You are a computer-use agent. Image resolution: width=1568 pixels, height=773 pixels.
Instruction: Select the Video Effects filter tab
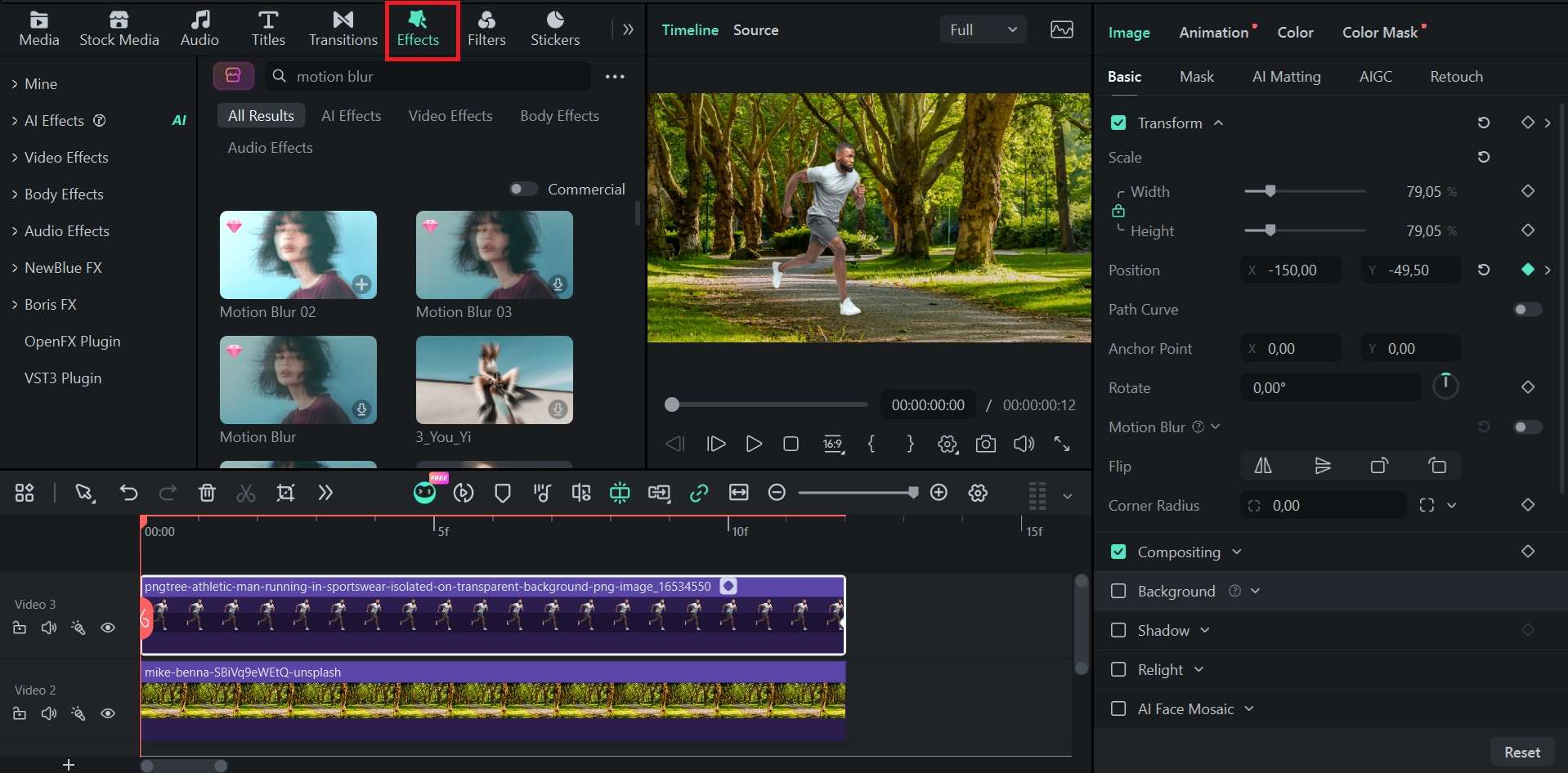click(450, 115)
